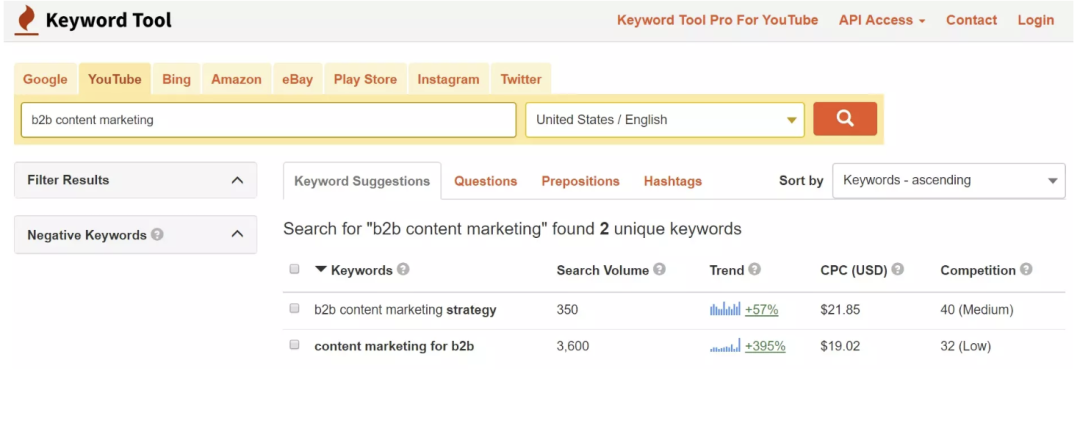Toggle the select-all keywords checkbox
This screenshot has width=1080, height=429.
point(295,269)
